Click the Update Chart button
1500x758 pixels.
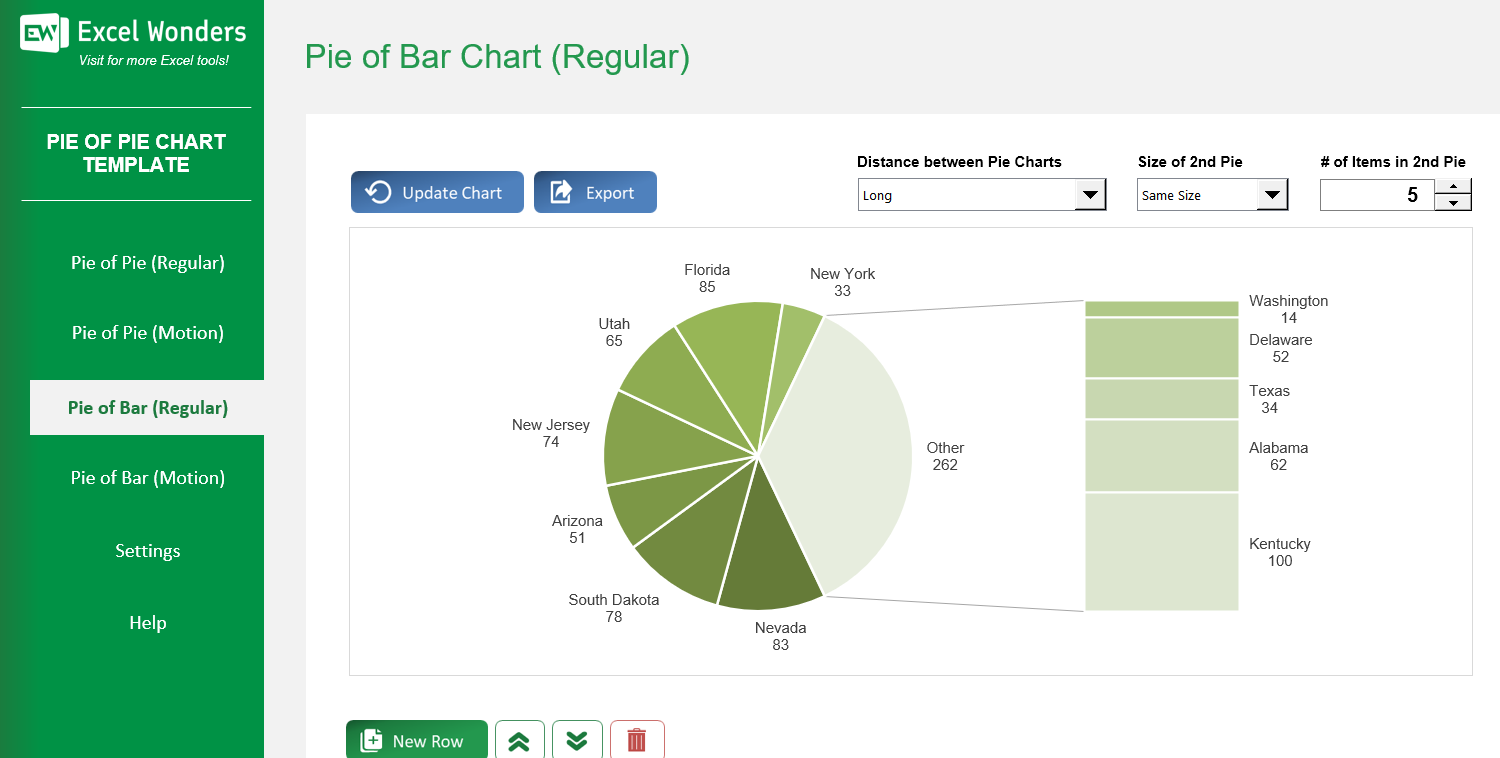(x=437, y=191)
